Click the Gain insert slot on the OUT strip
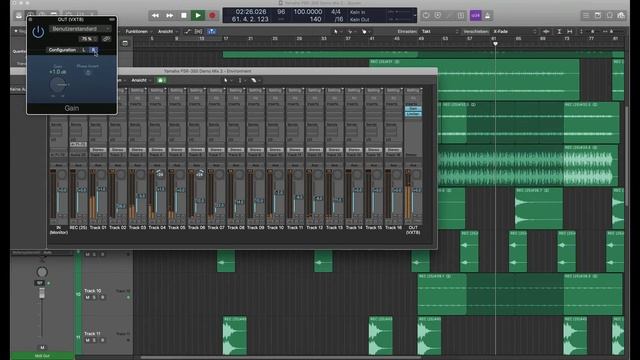Image resolution: width=640 pixels, height=360 pixels. coord(413,109)
